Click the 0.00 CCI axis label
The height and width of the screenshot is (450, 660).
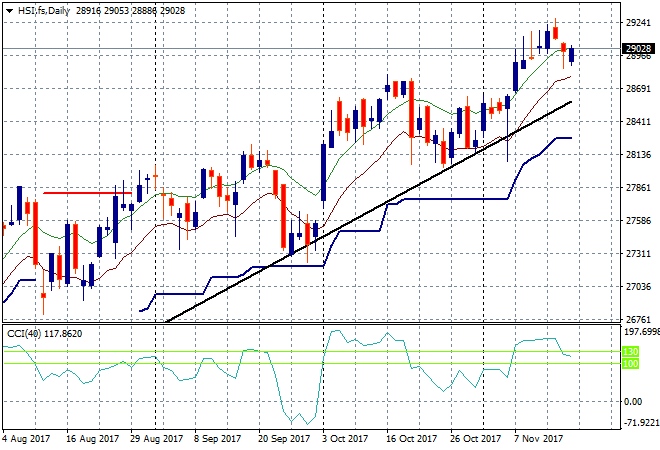(x=633, y=402)
